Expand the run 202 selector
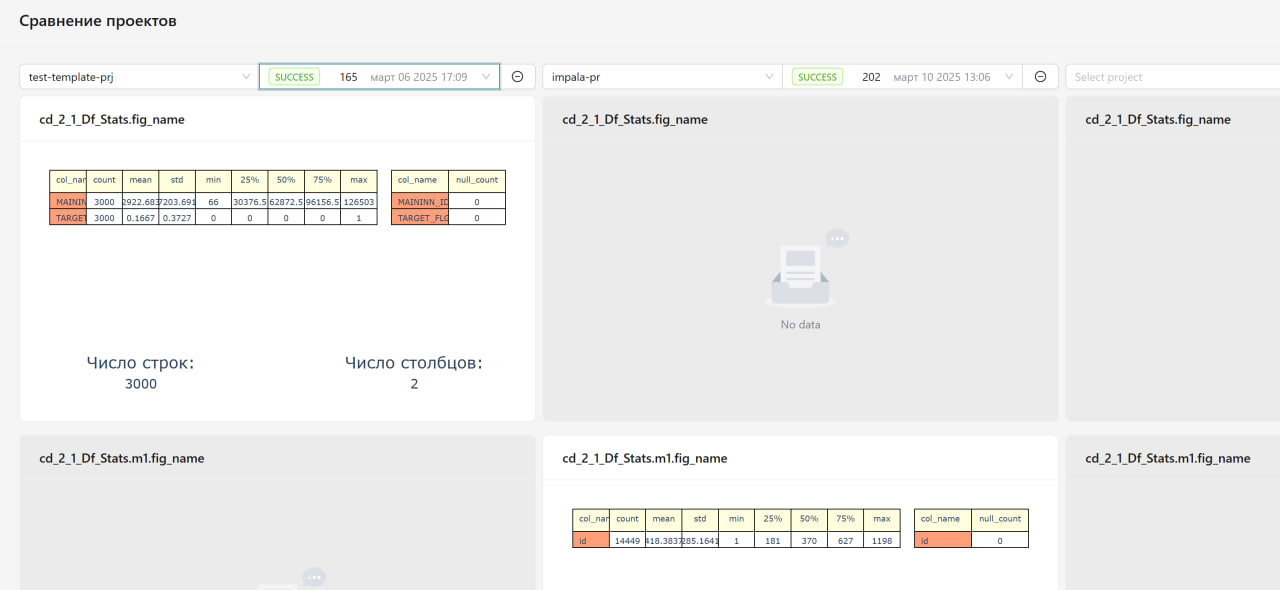 coord(902,77)
